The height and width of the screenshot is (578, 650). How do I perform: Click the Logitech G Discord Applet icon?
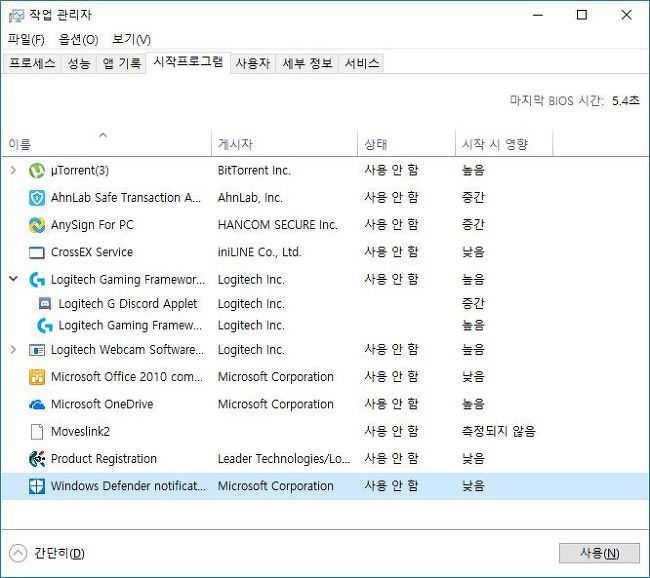[44, 304]
